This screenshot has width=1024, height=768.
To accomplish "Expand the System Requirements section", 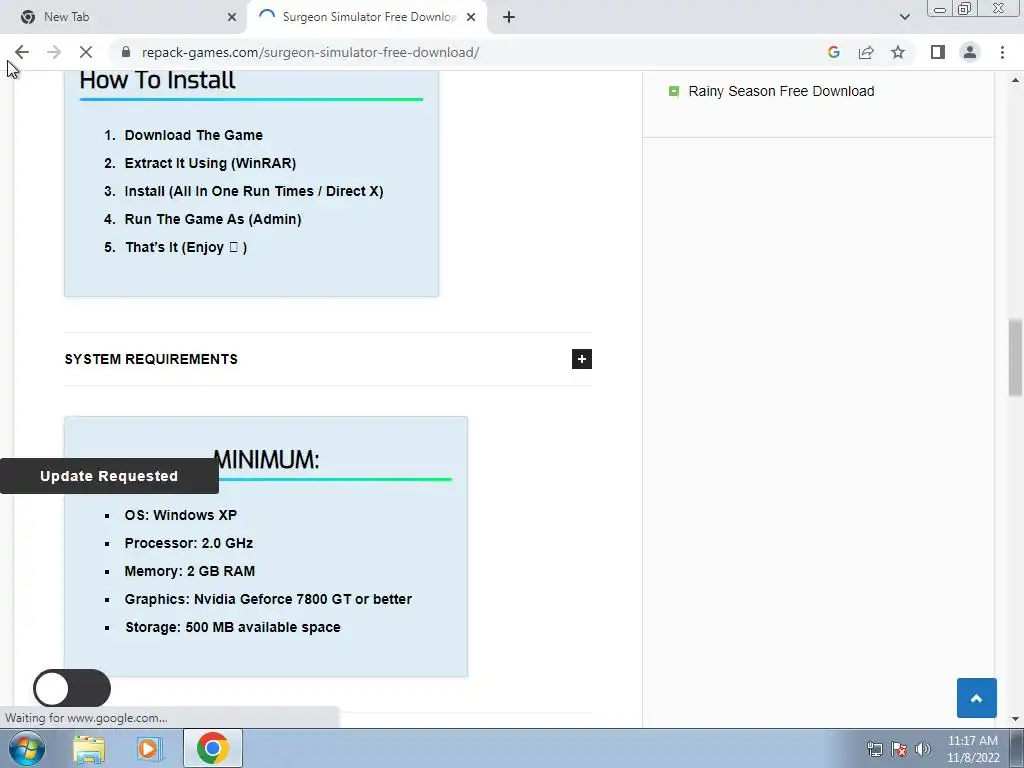I will [581, 359].
